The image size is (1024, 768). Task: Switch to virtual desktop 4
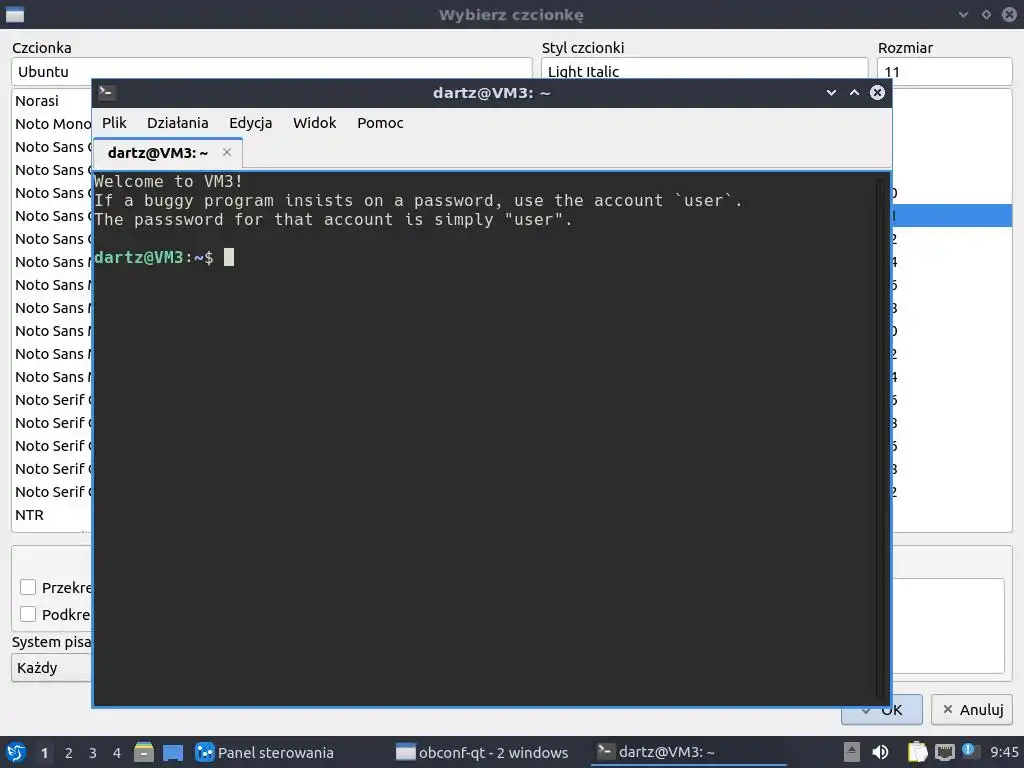pos(117,753)
